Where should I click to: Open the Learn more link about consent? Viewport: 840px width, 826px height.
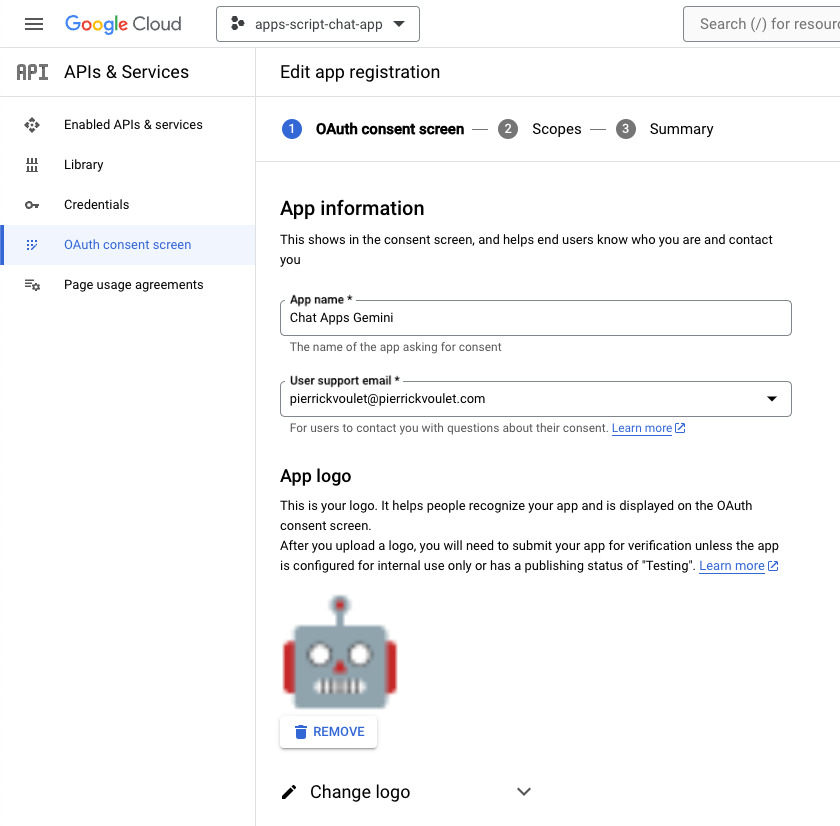coord(640,427)
